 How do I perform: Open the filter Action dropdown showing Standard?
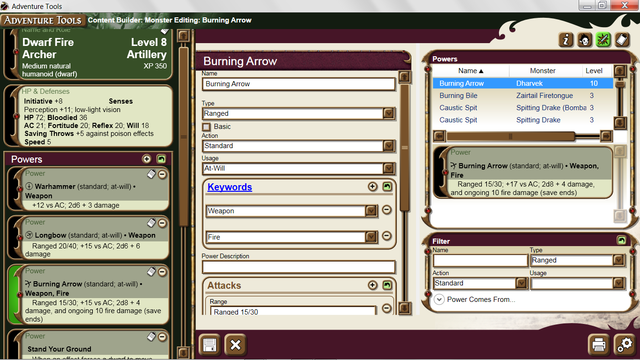[x=521, y=283]
